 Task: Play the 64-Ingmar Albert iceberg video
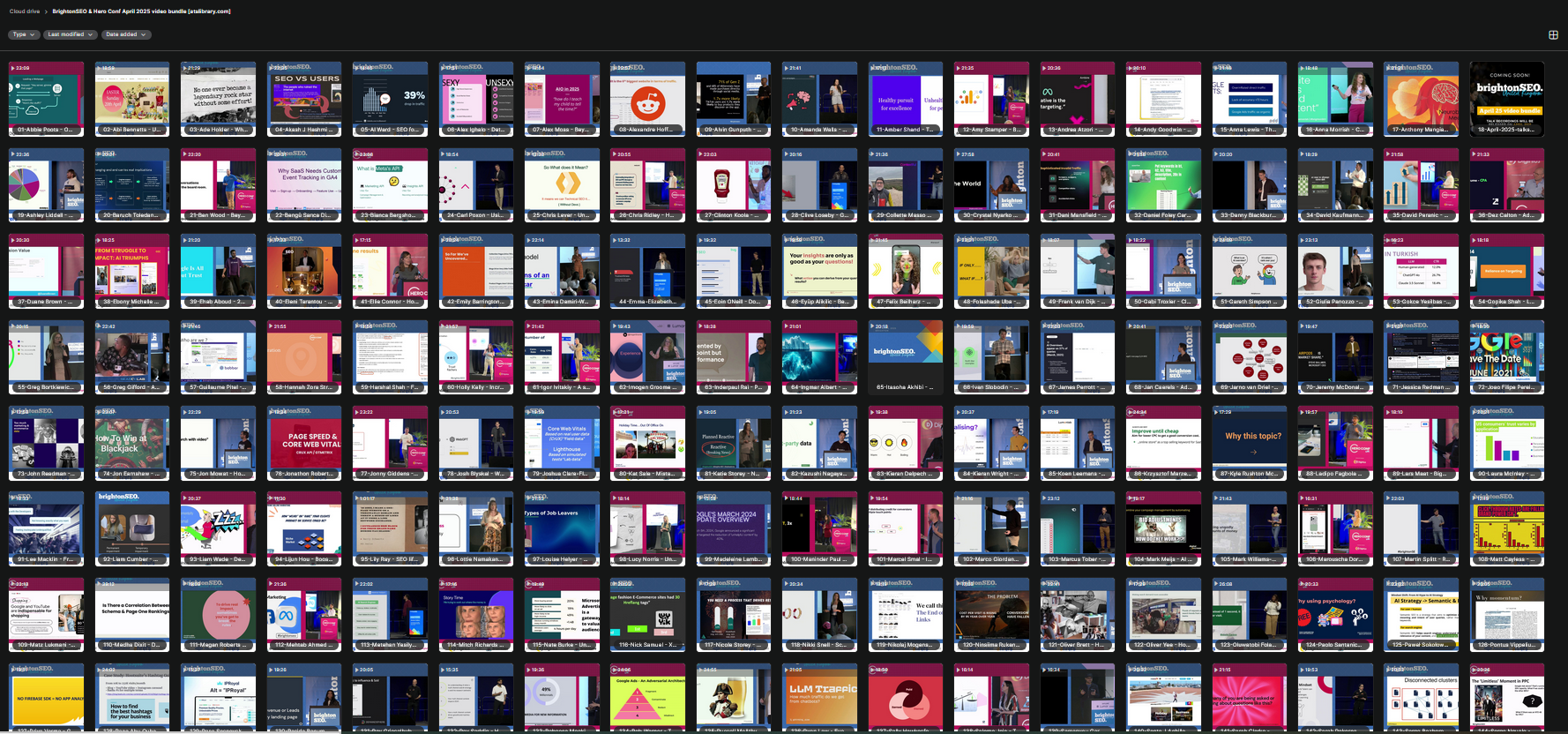(819, 356)
